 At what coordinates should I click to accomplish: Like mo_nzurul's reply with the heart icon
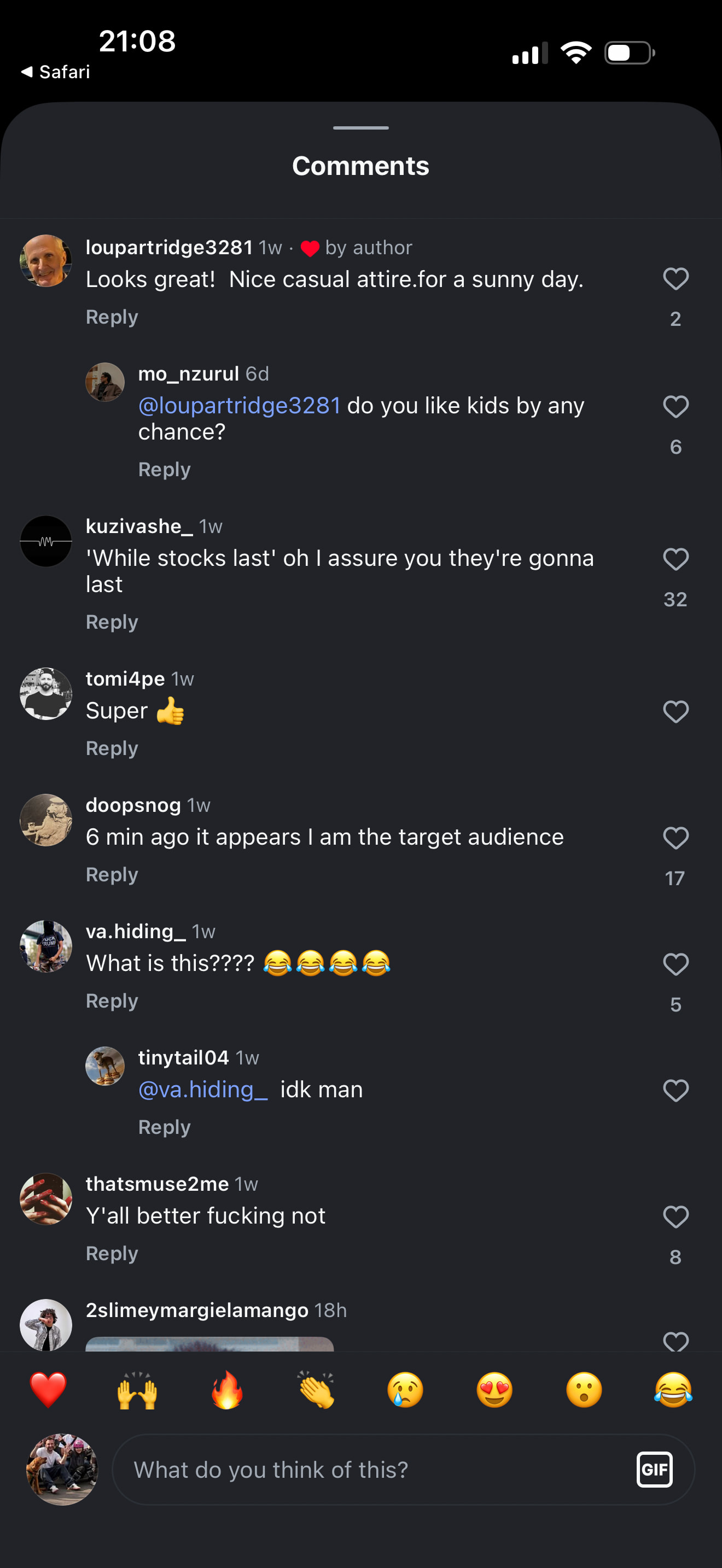[675, 407]
